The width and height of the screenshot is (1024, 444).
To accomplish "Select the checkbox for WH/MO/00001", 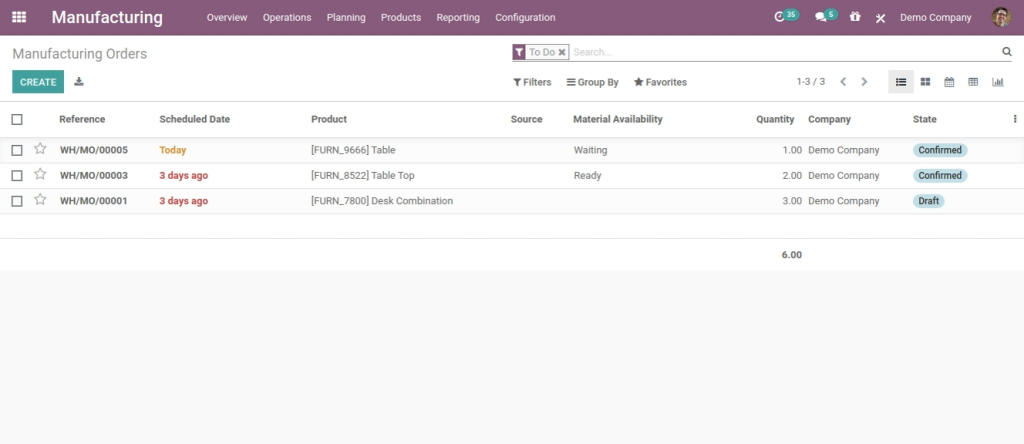I will point(17,201).
